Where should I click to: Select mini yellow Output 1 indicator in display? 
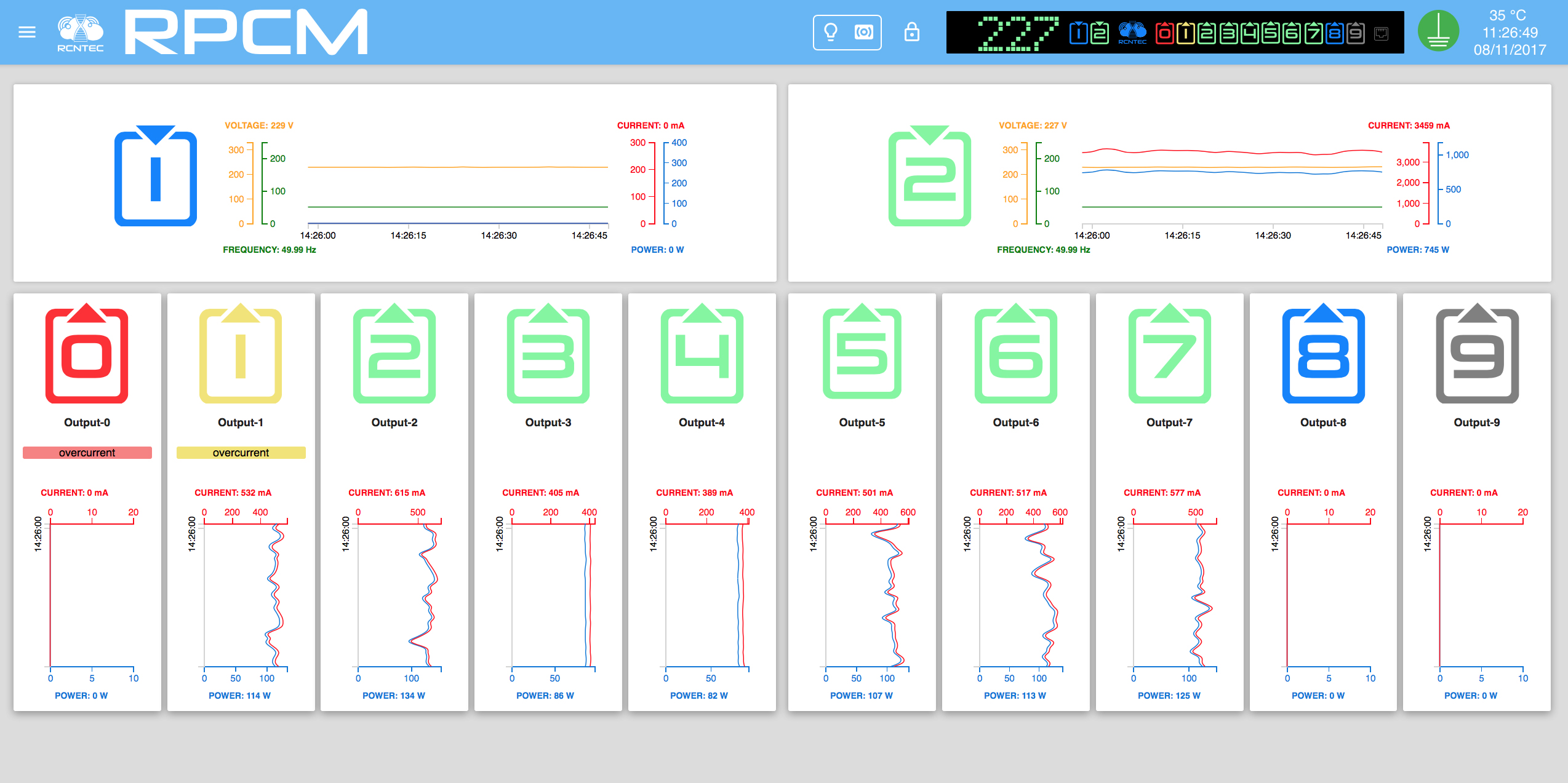pyautogui.click(x=1185, y=33)
